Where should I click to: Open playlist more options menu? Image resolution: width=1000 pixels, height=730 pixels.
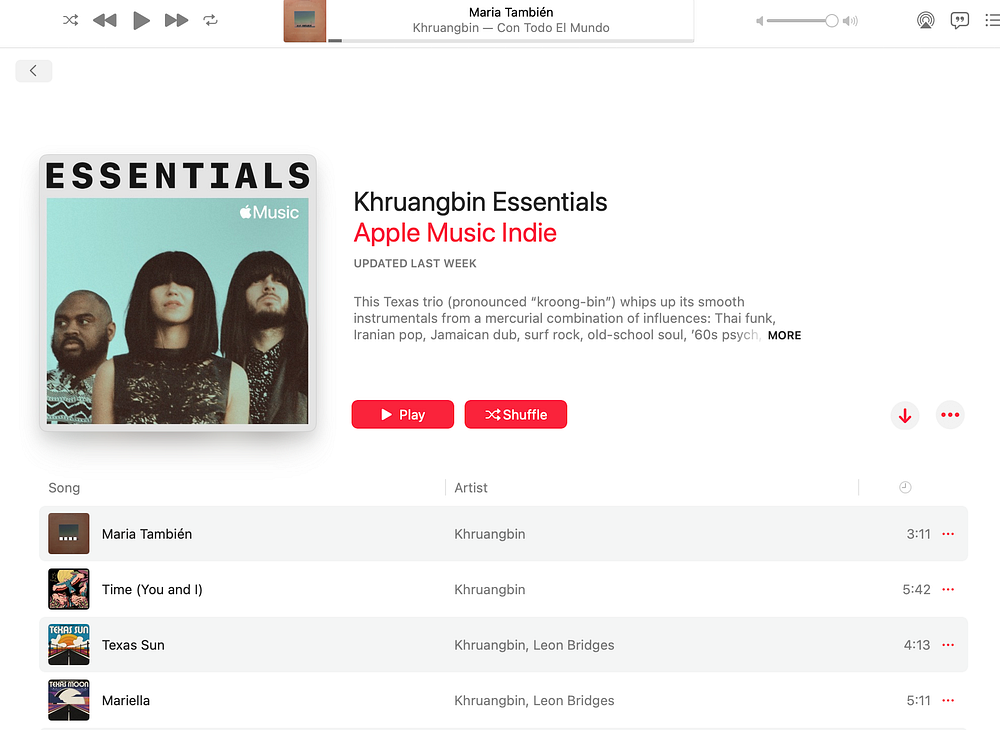click(x=950, y=415)
